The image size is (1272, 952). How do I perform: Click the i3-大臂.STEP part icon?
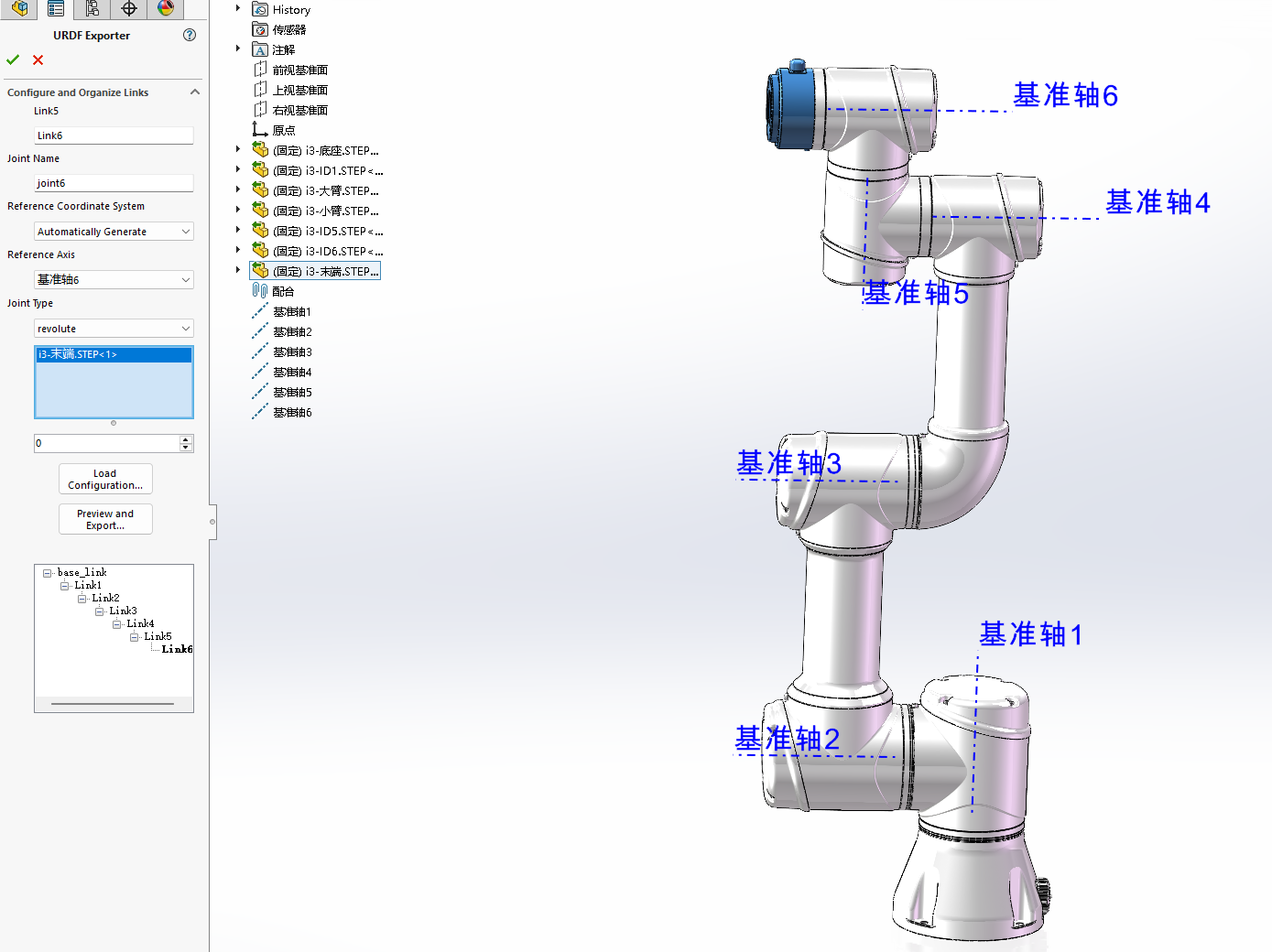[x=260, y=190]
